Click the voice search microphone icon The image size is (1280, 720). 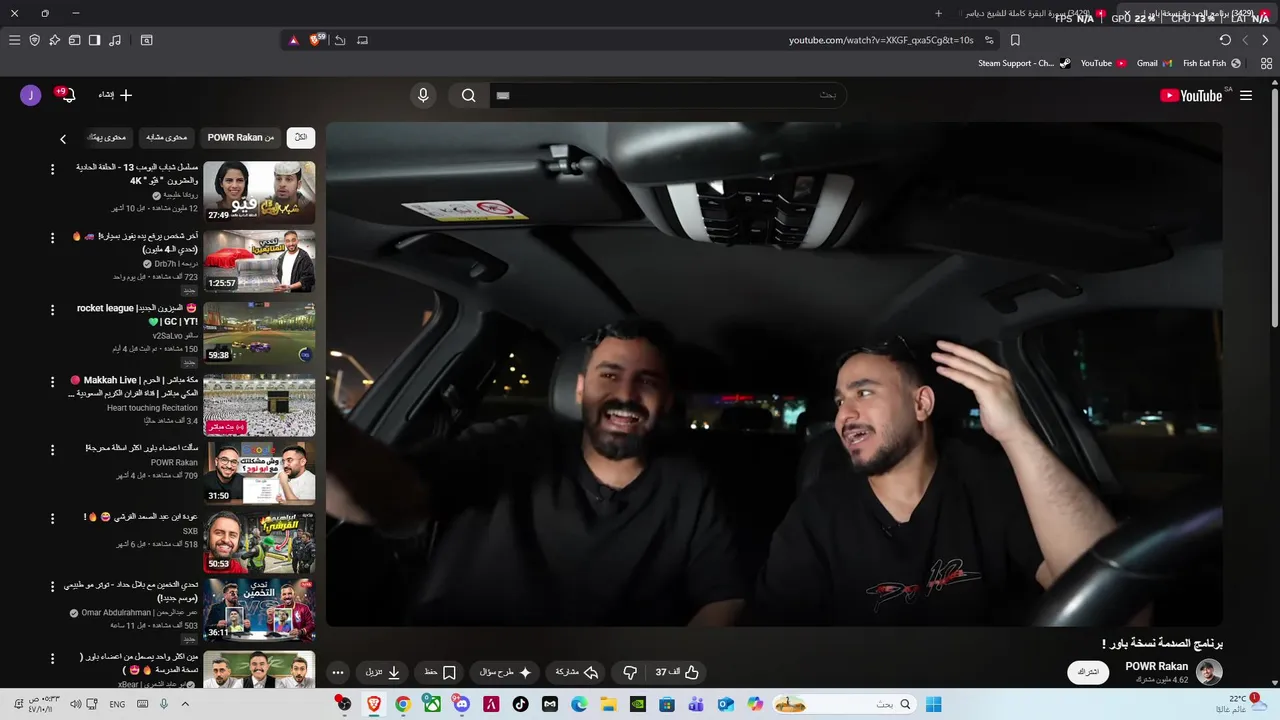pos(423,95)
